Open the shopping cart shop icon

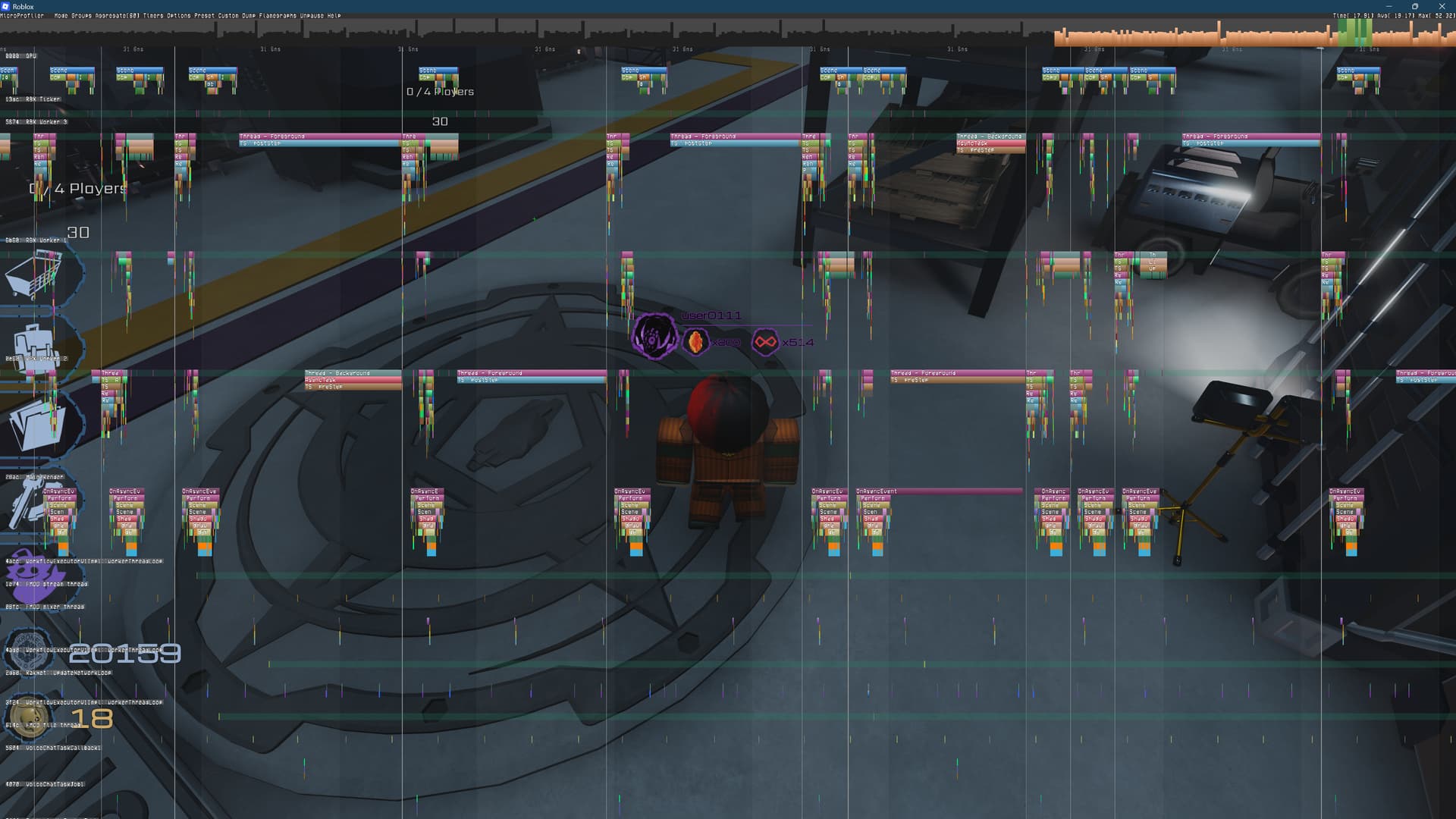pos(34,275)
